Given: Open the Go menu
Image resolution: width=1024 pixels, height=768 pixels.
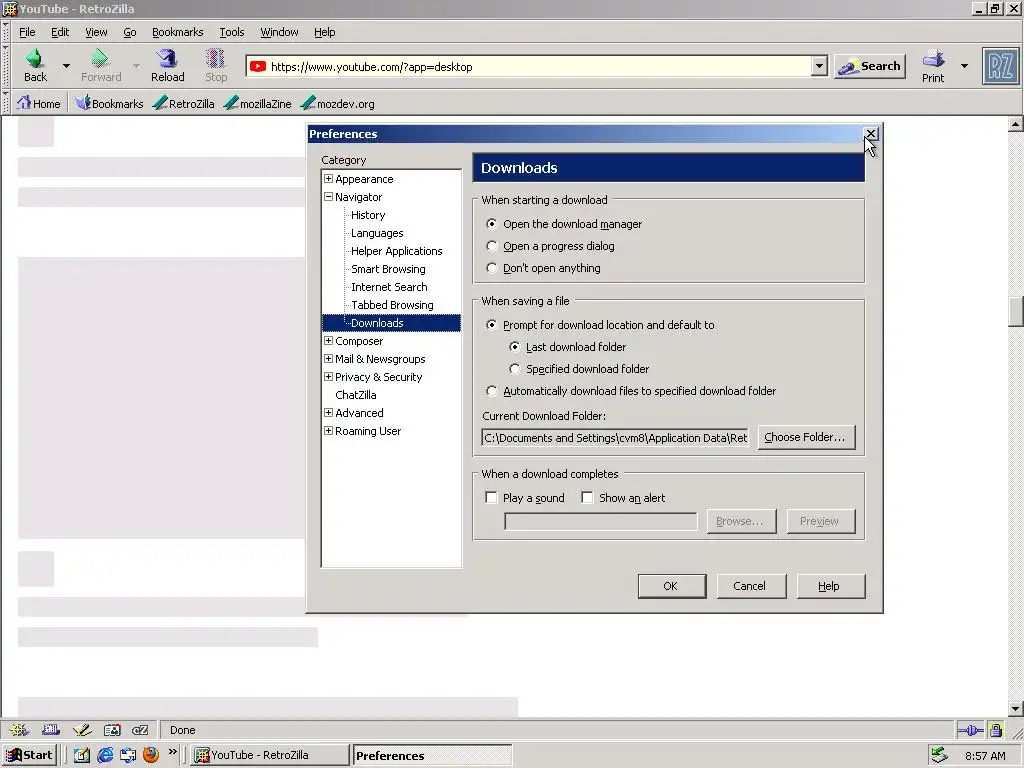Looking at the screenshot, I should tap(130, 32).
